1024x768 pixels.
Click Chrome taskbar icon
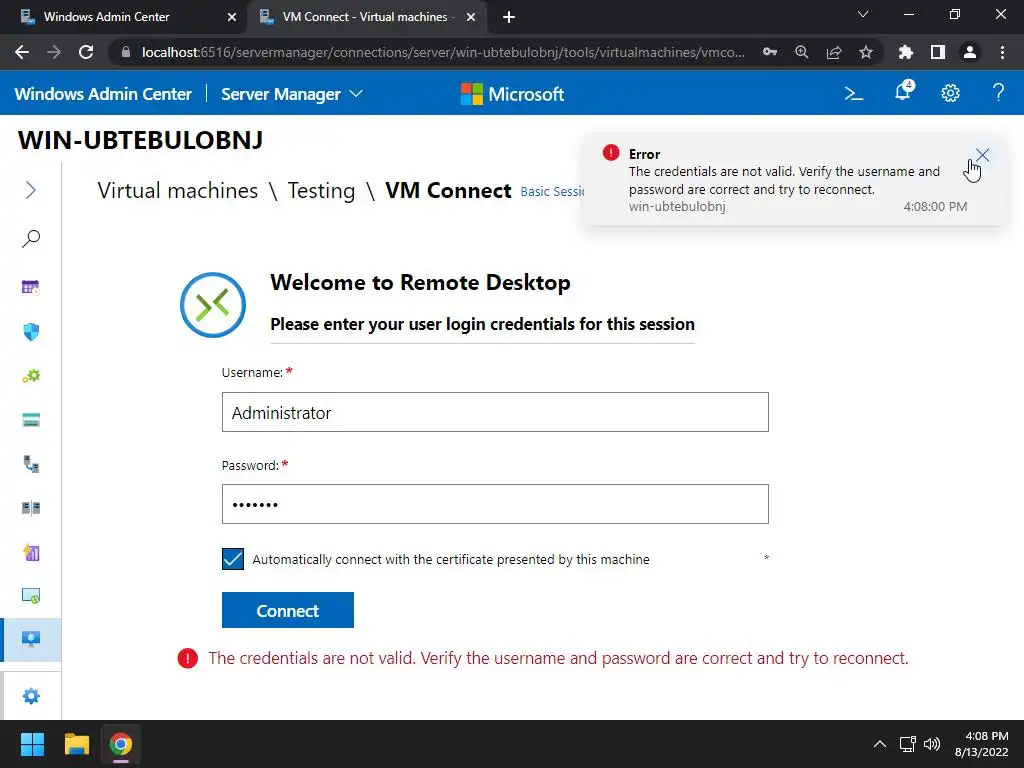point(121,744)
